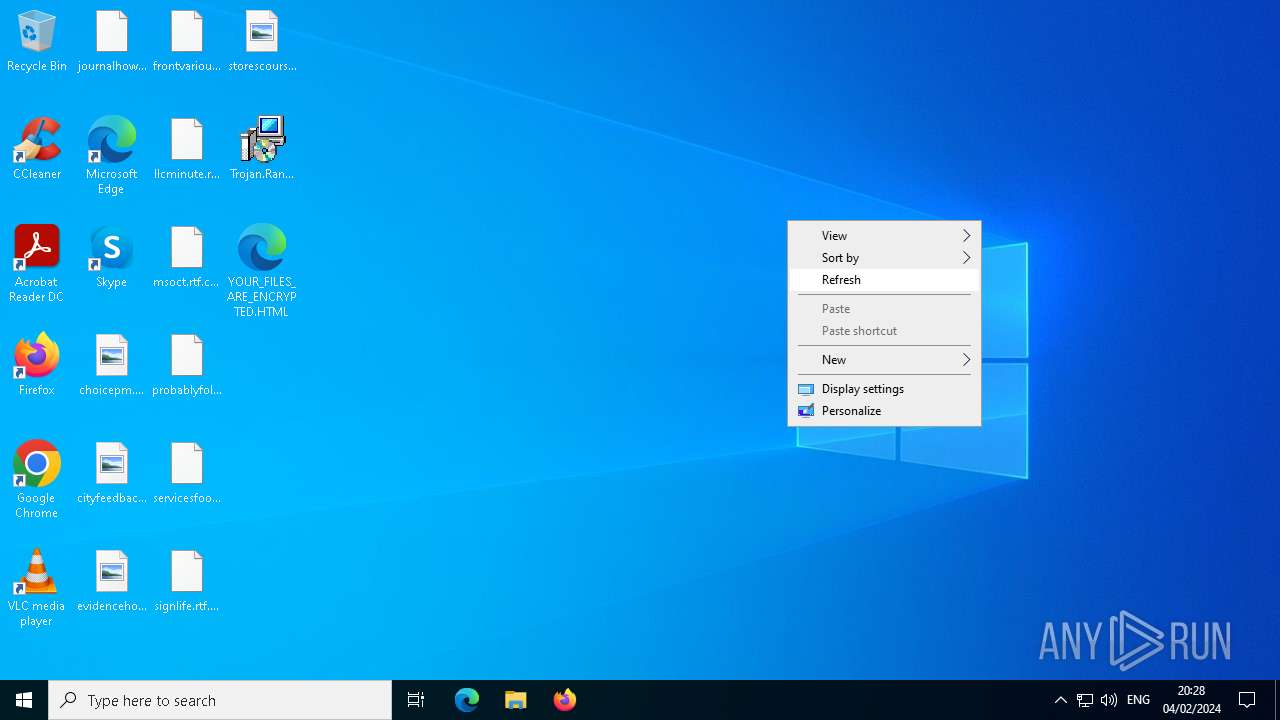Viewport: 1280px width, 720px height.
Task: Open Display settings from context menu
Action: [884, 389]
